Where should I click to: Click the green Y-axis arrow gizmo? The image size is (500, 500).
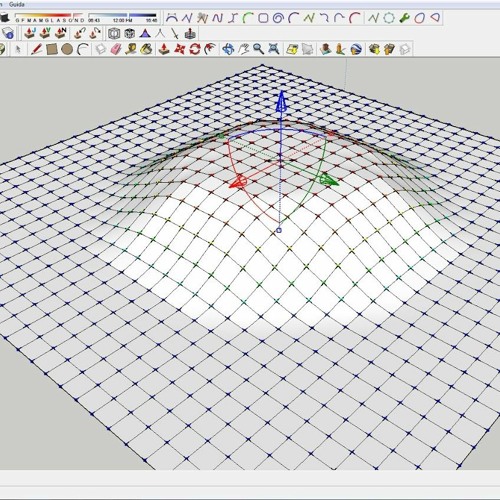click(x=328, y=180)
